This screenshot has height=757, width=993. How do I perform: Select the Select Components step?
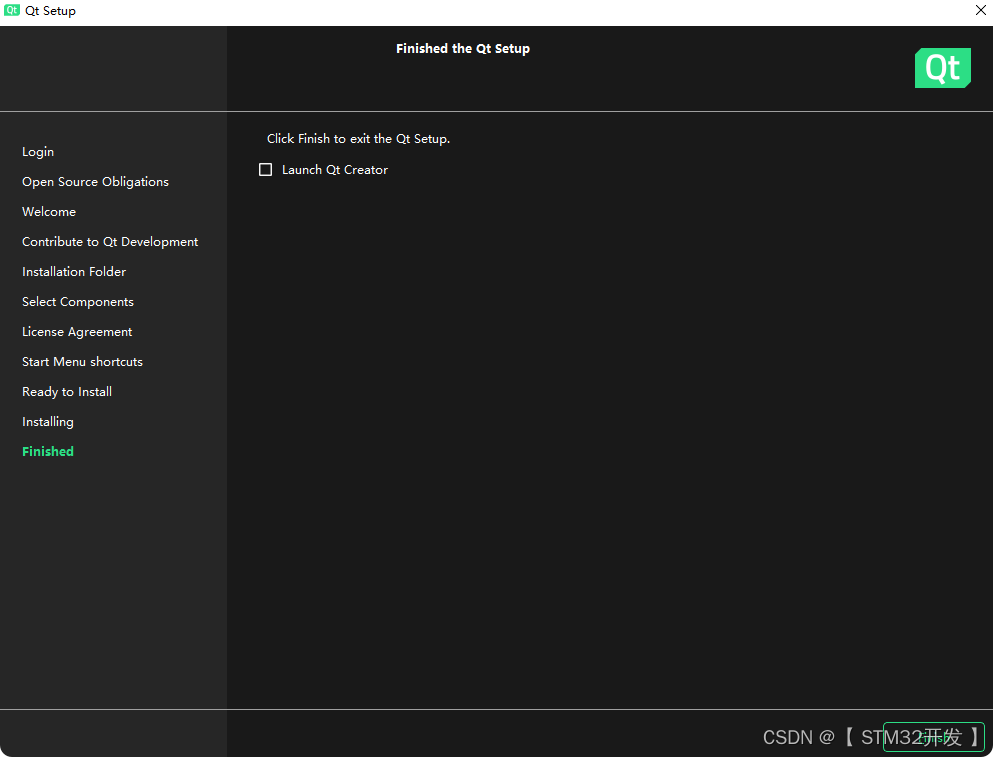[x=78, y=302]
